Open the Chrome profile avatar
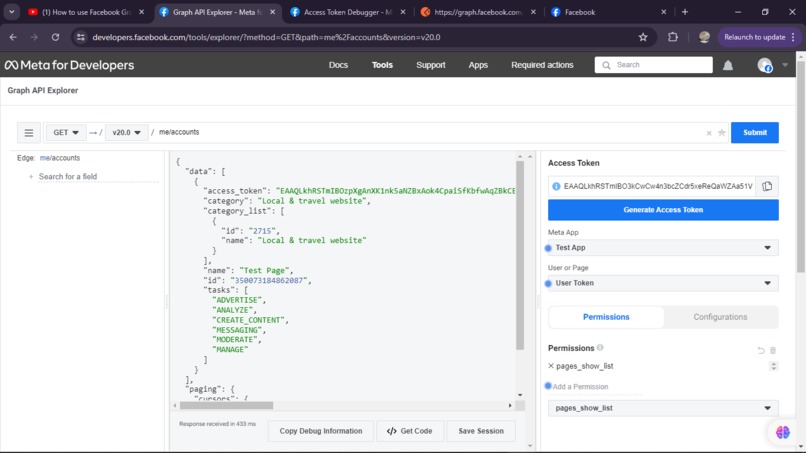The width and height of the screenshot is (806, 453). click(704, 37)
